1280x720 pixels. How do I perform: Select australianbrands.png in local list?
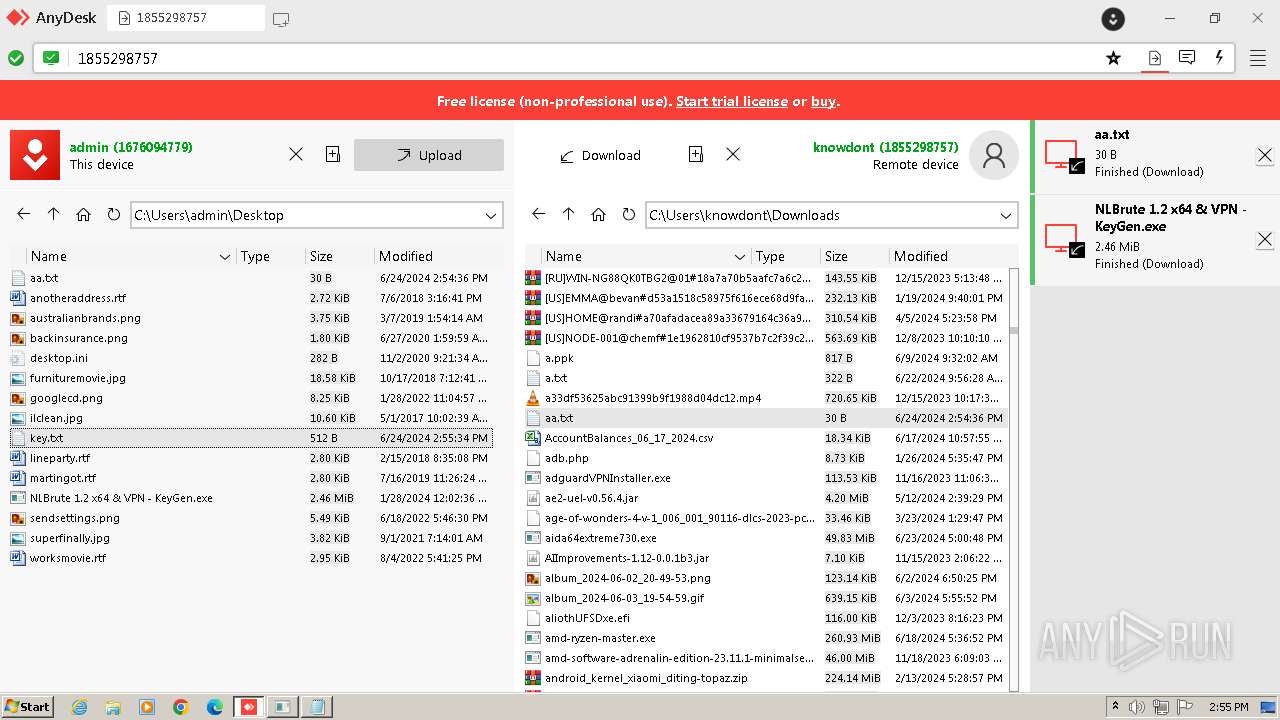coord(251,318)
